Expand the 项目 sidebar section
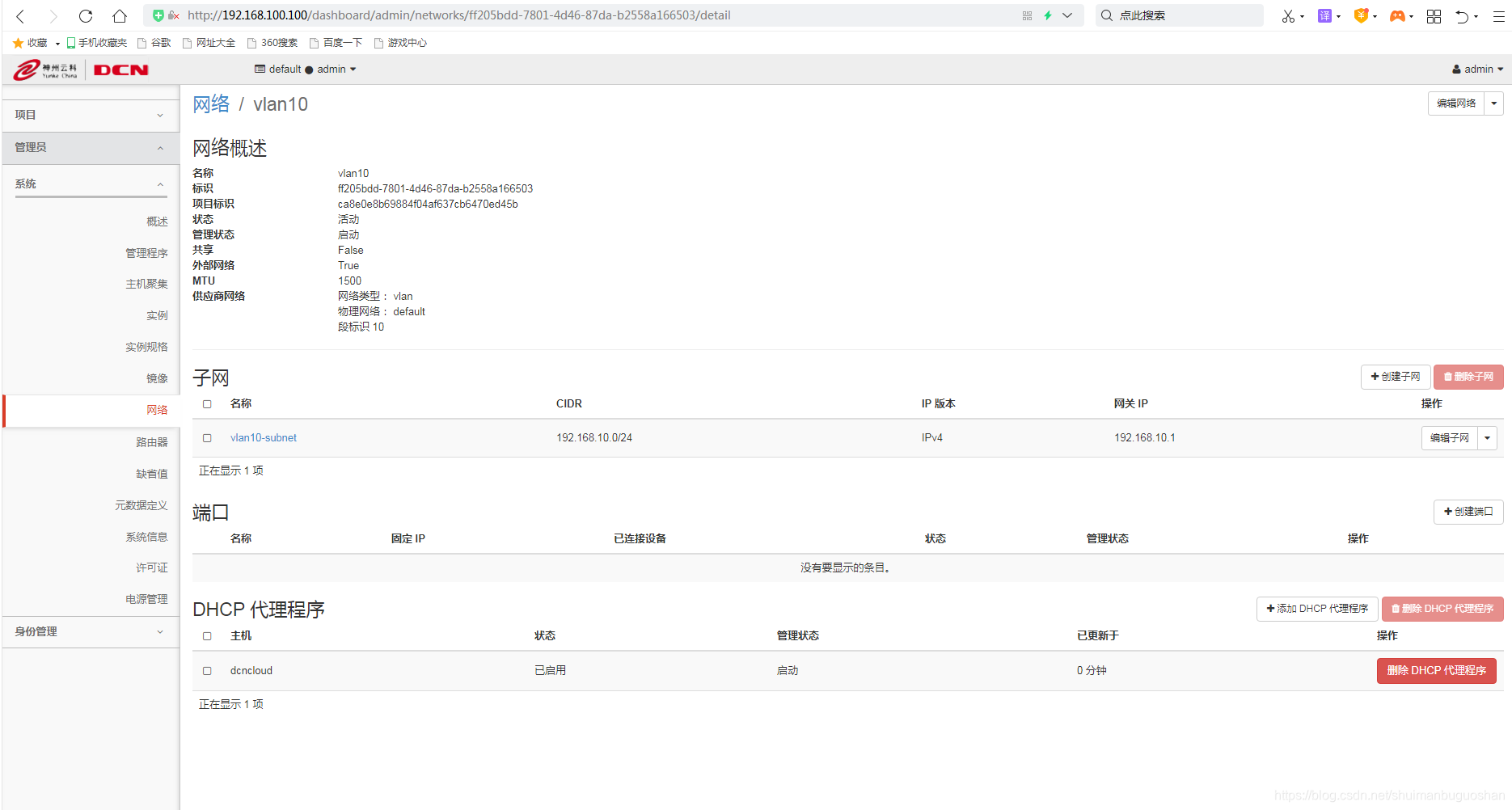 click(x=90, y=116)
